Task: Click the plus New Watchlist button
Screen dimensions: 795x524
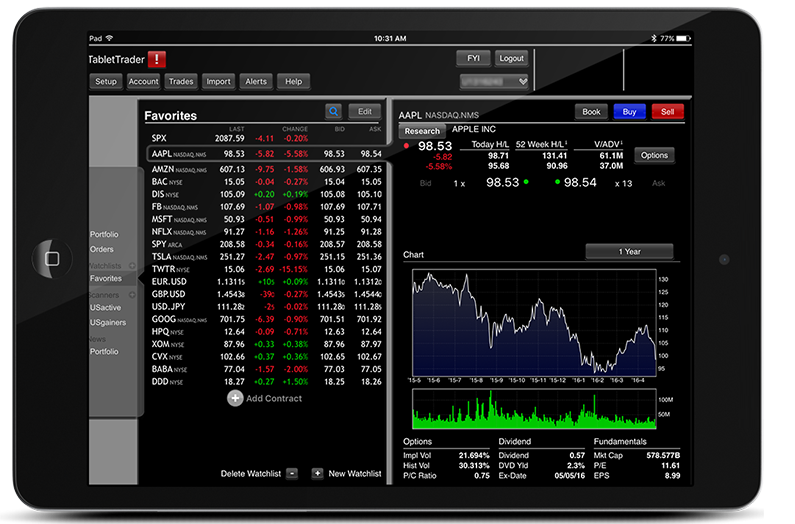Action: coord(317,473)
